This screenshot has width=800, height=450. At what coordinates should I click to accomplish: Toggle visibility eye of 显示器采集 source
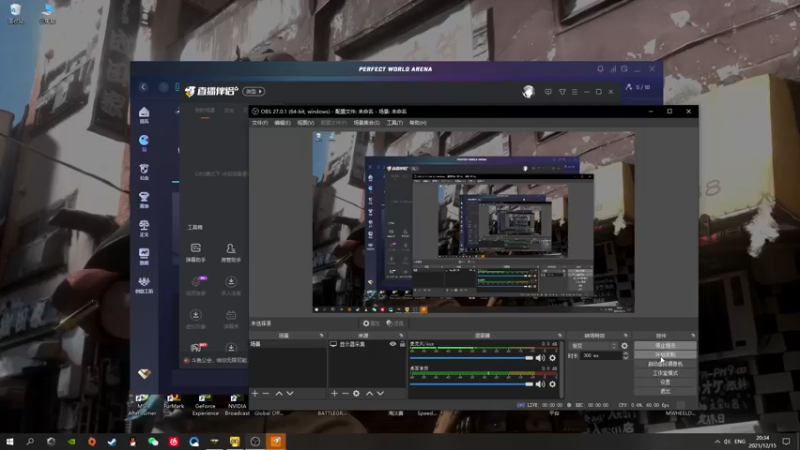[393, 344]
